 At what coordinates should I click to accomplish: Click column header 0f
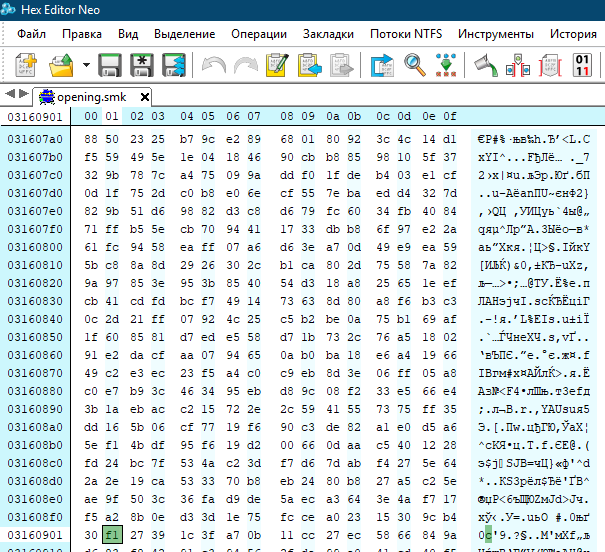tap(450, 116)
